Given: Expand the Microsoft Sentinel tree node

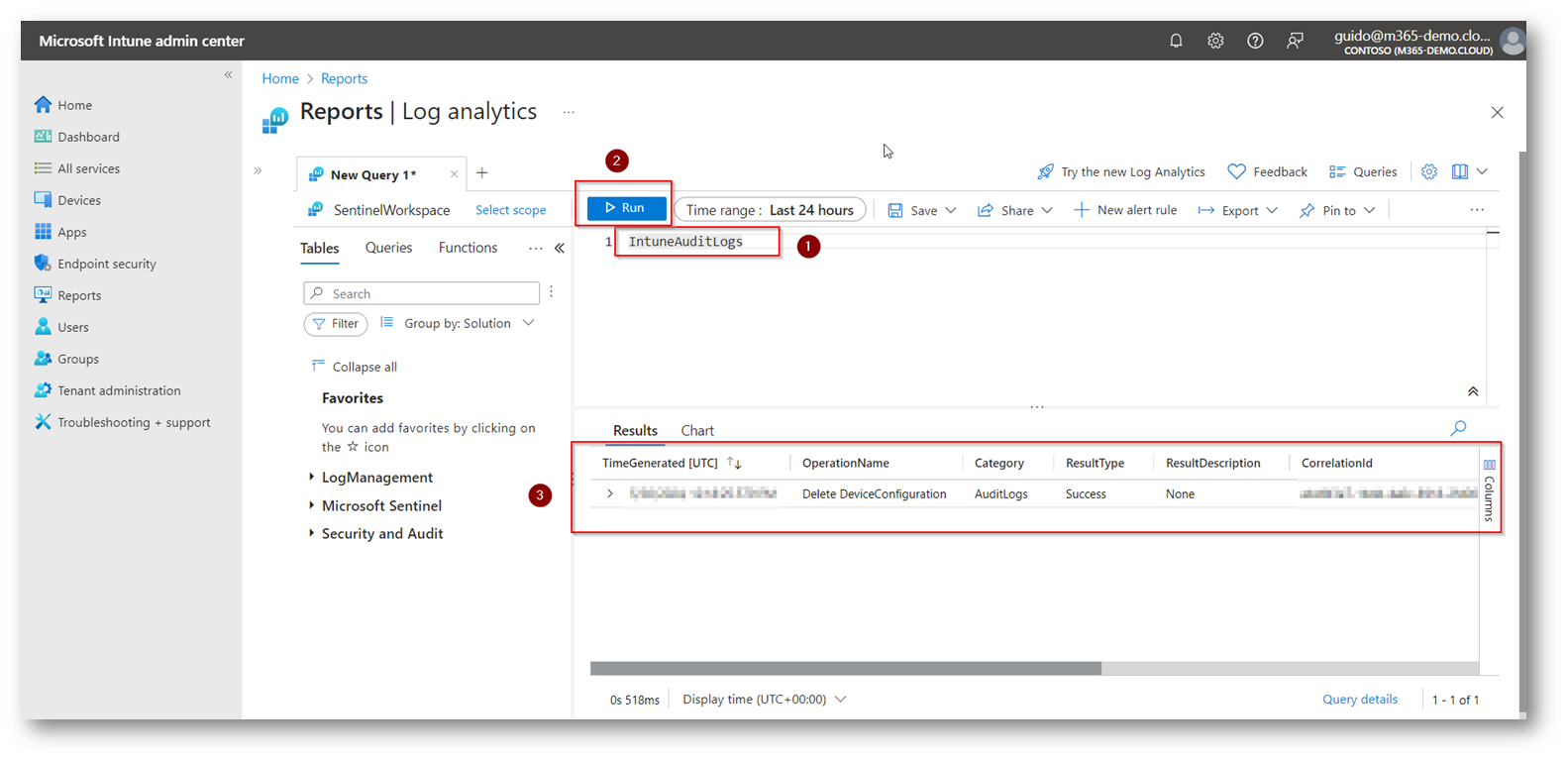Looking at the screenshot, I should pos(312,505).
